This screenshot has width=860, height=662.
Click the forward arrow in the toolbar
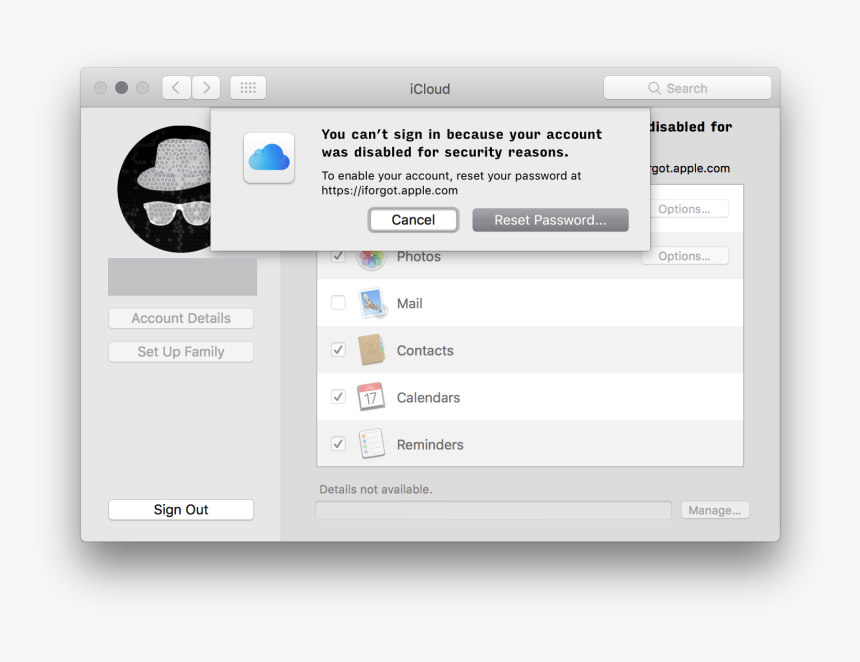click(206, 87)
